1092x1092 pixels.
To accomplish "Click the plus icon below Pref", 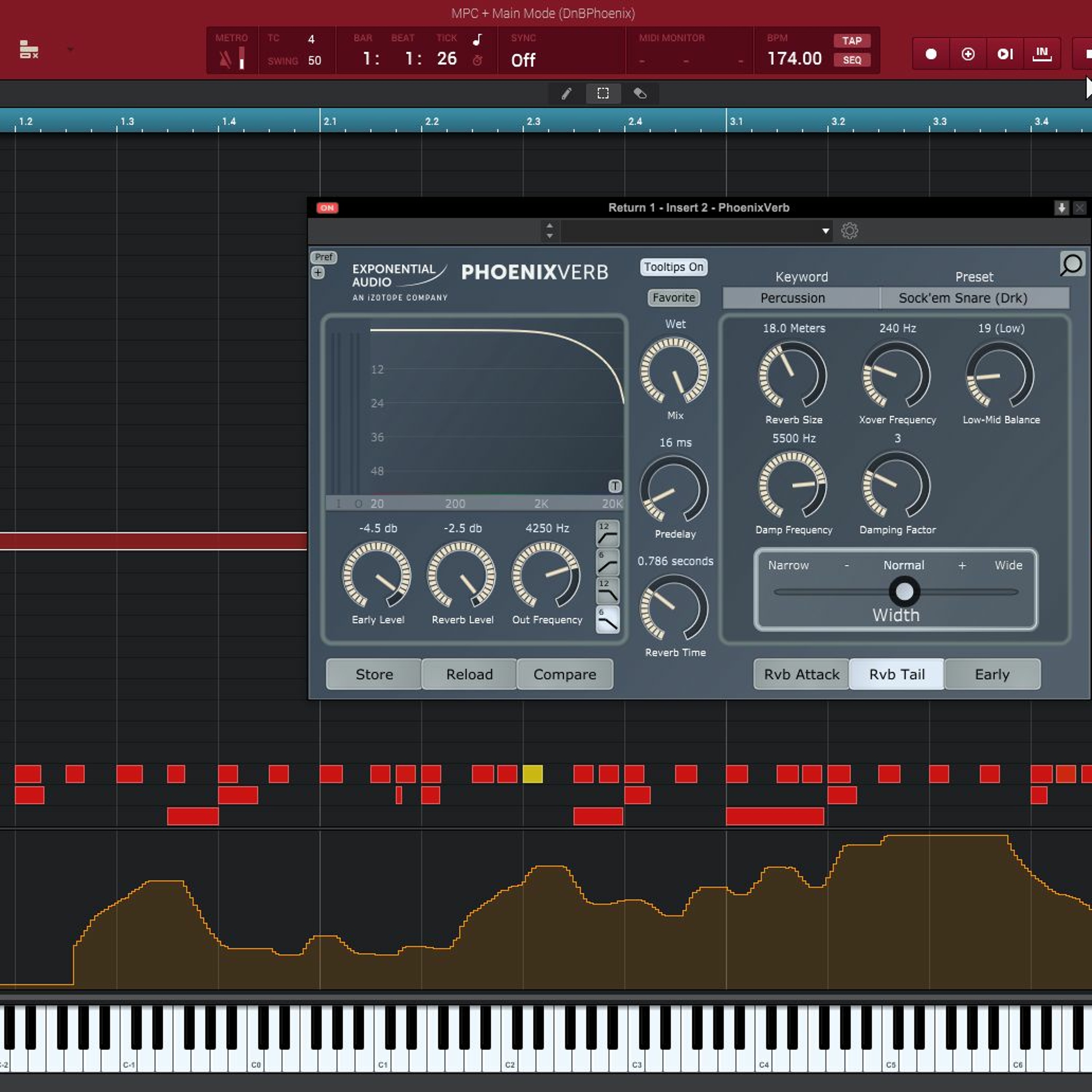I will (318, 273).
